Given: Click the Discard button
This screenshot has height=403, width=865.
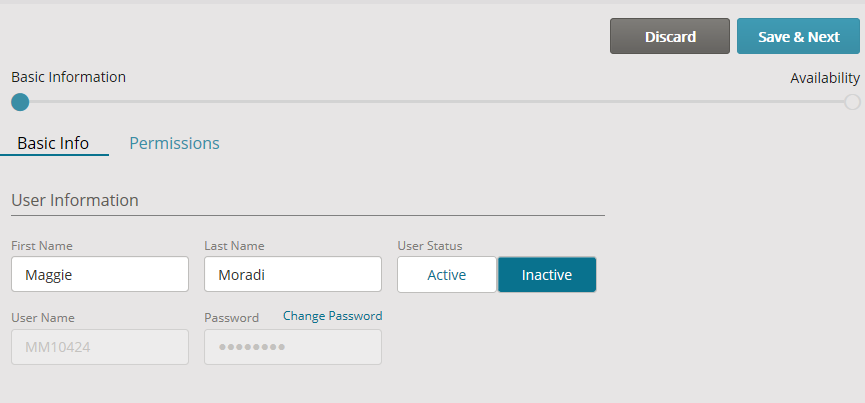Looking at the screenshot, I should click(670, 36).
